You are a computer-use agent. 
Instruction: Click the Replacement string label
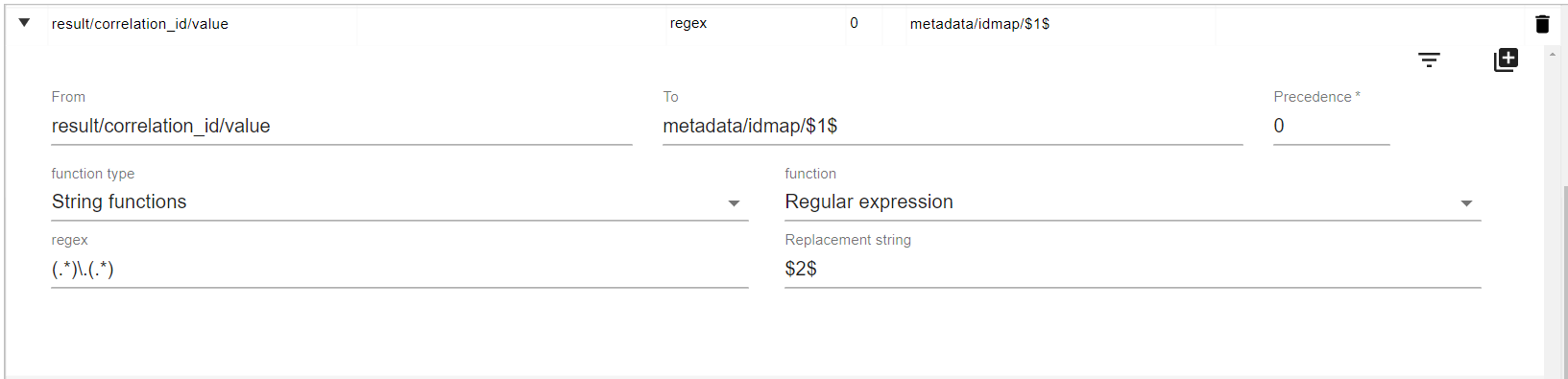click(x=848, y=240)
